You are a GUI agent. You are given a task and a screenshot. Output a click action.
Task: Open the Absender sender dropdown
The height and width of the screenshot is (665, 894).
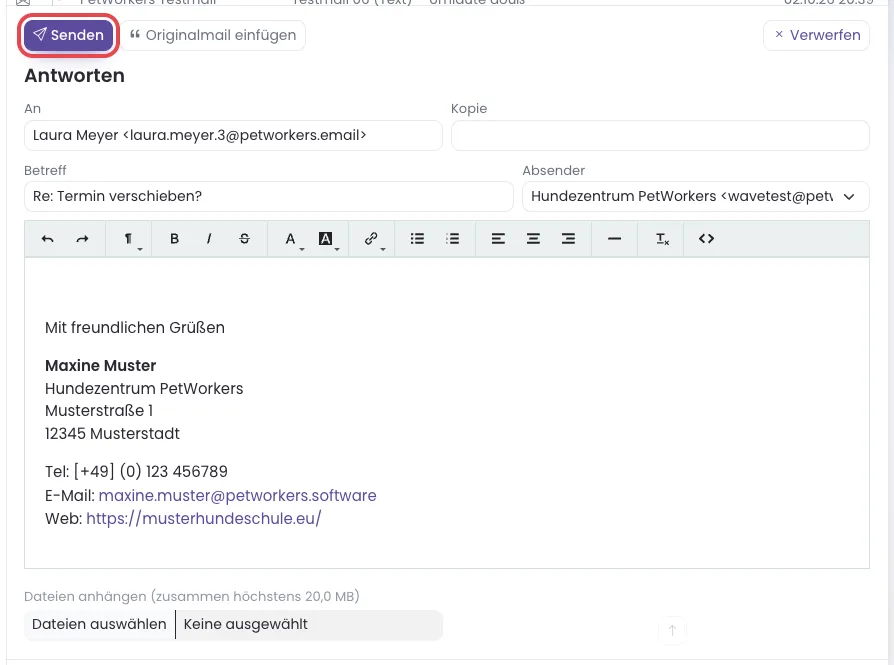[696, 196]
